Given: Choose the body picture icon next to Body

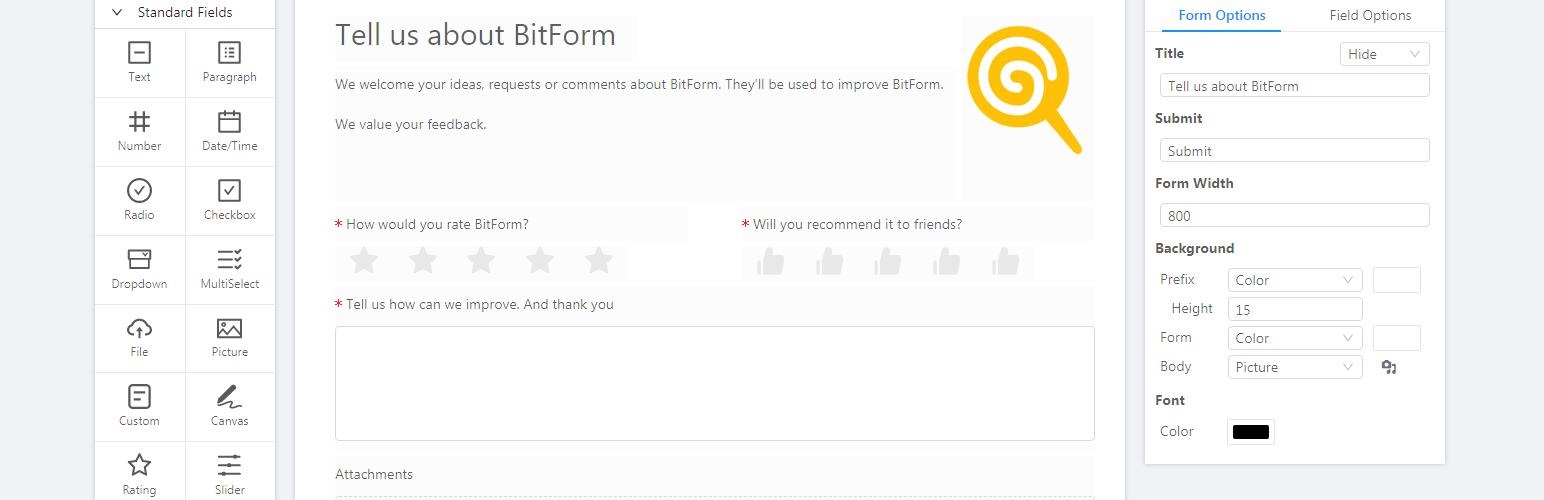Looking at the screenshot, I should coord(1389,367).
